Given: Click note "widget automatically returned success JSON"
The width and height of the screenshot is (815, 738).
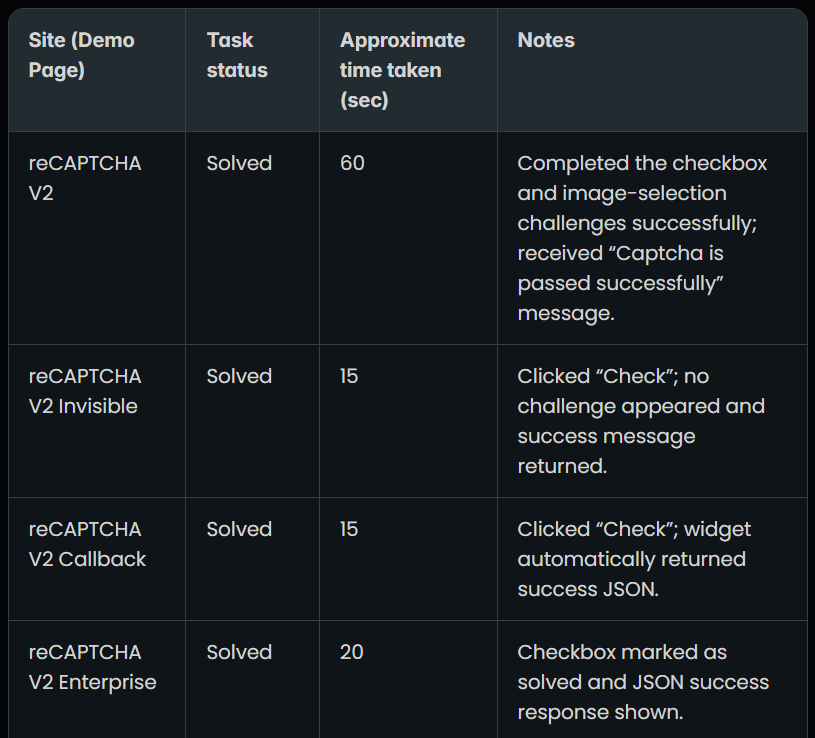Looking at the screenshot, I should [x=634, y=559].
